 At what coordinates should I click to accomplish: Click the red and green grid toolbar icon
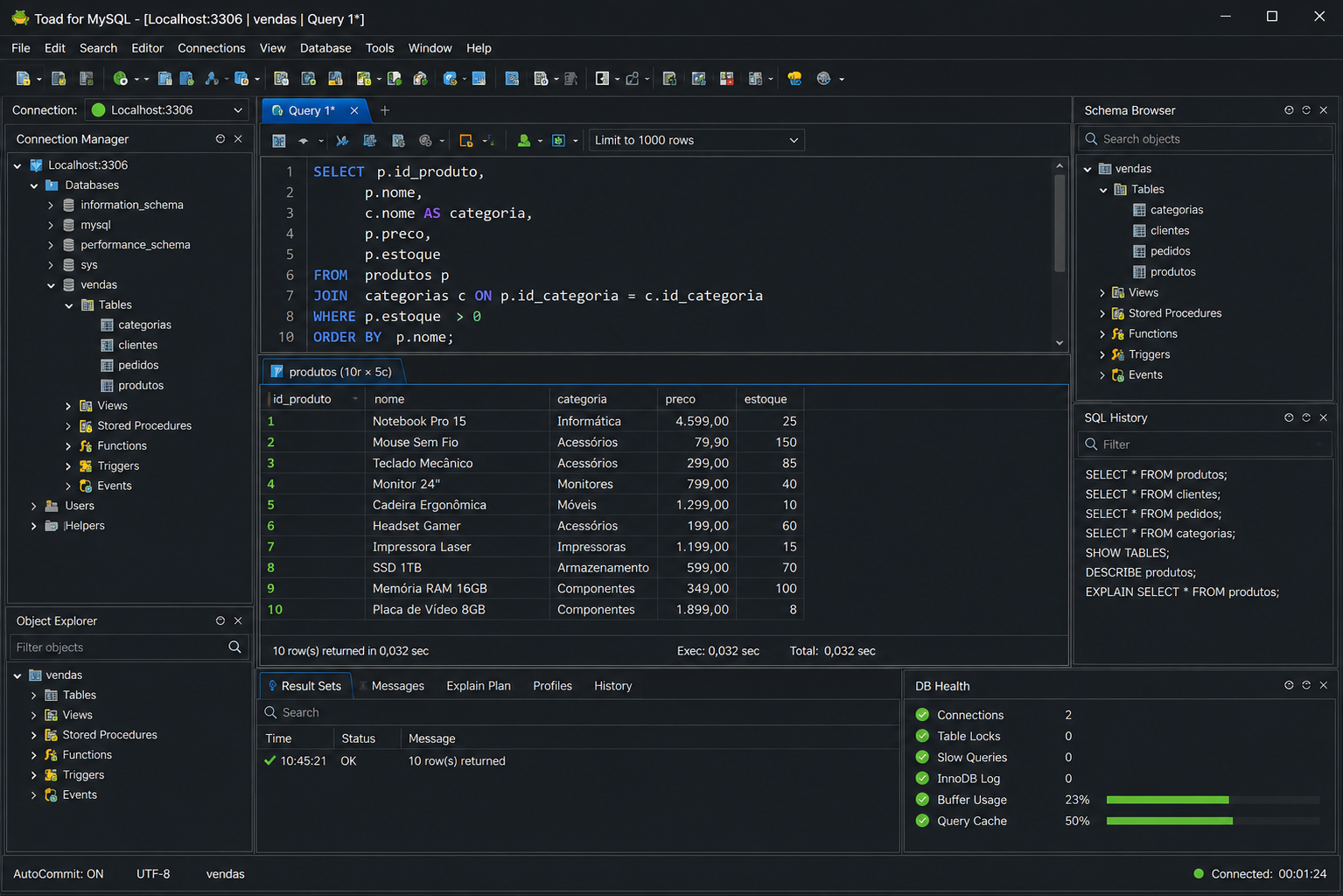coord(726,79)
